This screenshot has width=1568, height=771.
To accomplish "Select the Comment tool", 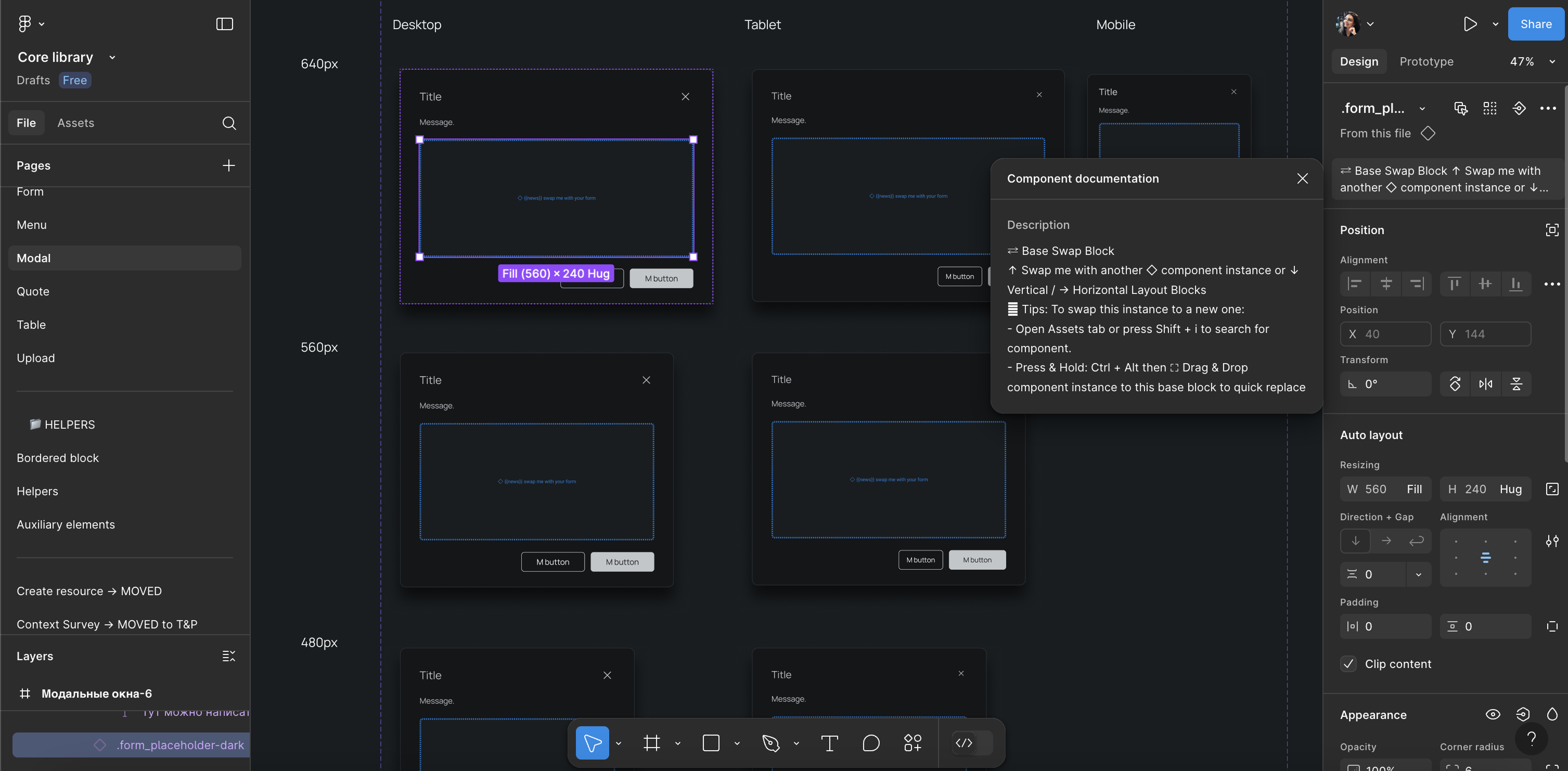I will (x=871, y=743).
